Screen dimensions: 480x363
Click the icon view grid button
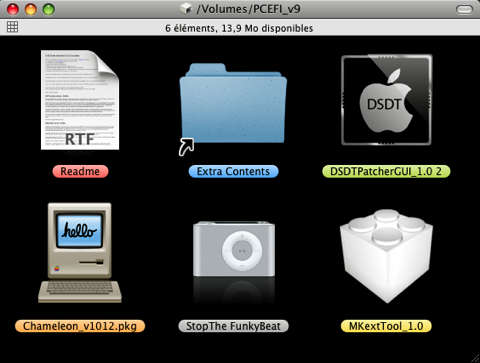coord(12,27)
